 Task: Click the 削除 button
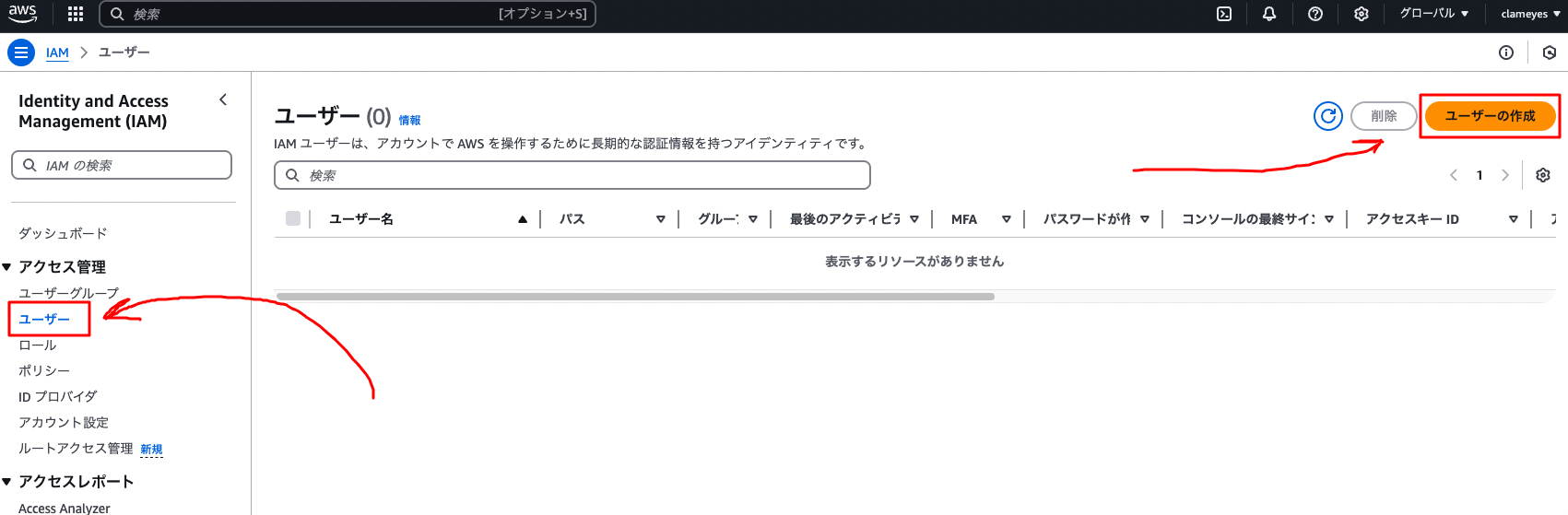pos(1384,116)
